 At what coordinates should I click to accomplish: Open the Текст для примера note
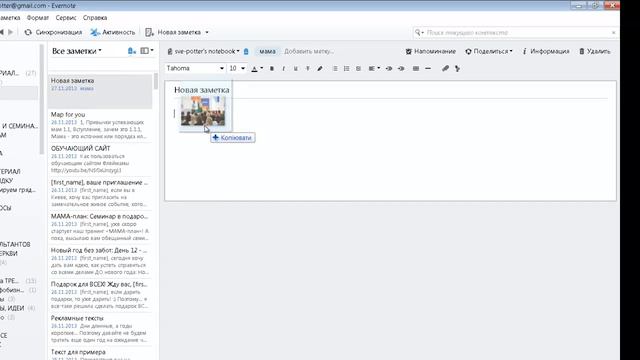(x=100, y=353)
